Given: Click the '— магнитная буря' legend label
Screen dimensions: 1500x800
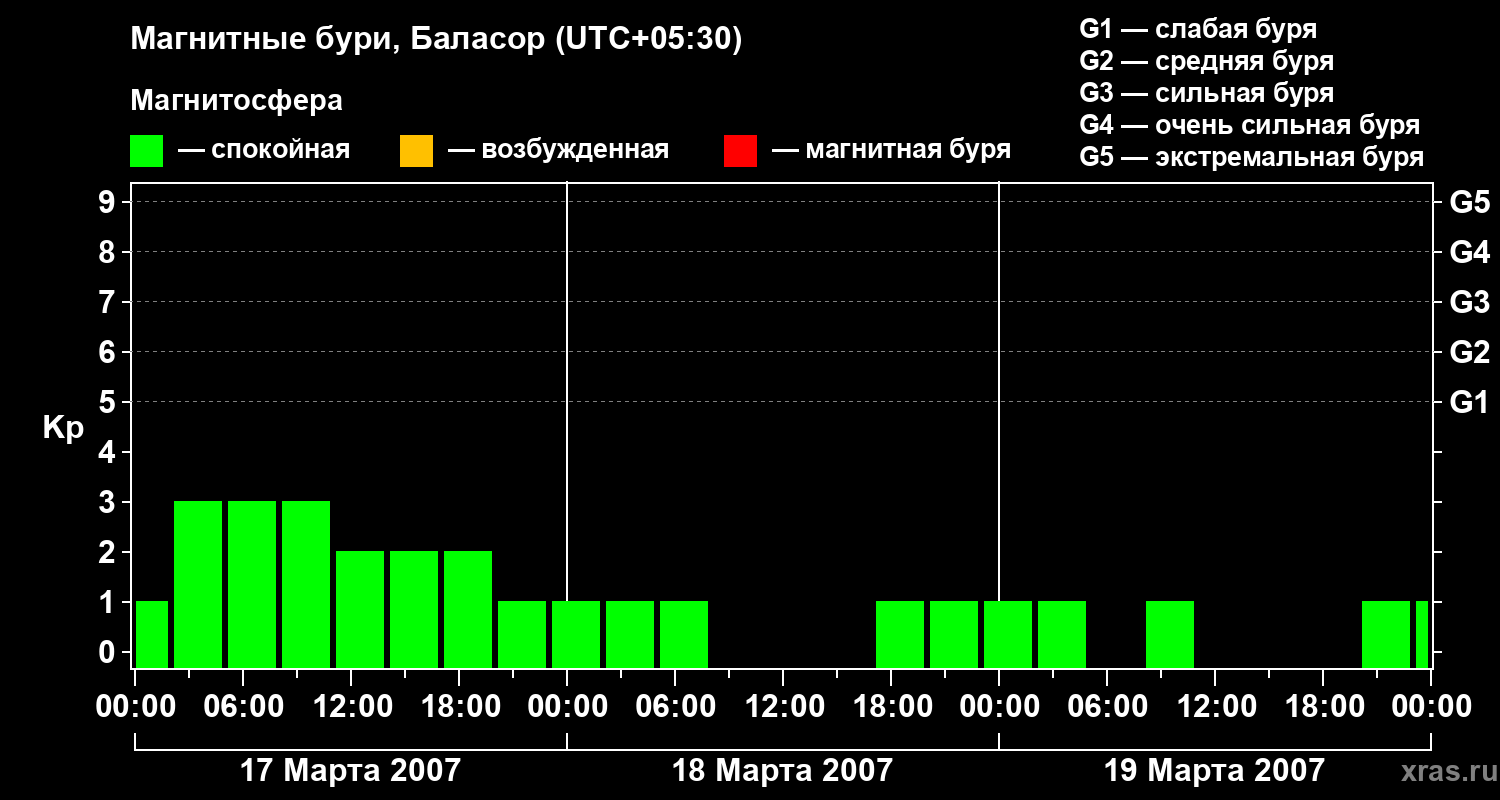Looking at the screenshot, I should click(x=891, y=150).
